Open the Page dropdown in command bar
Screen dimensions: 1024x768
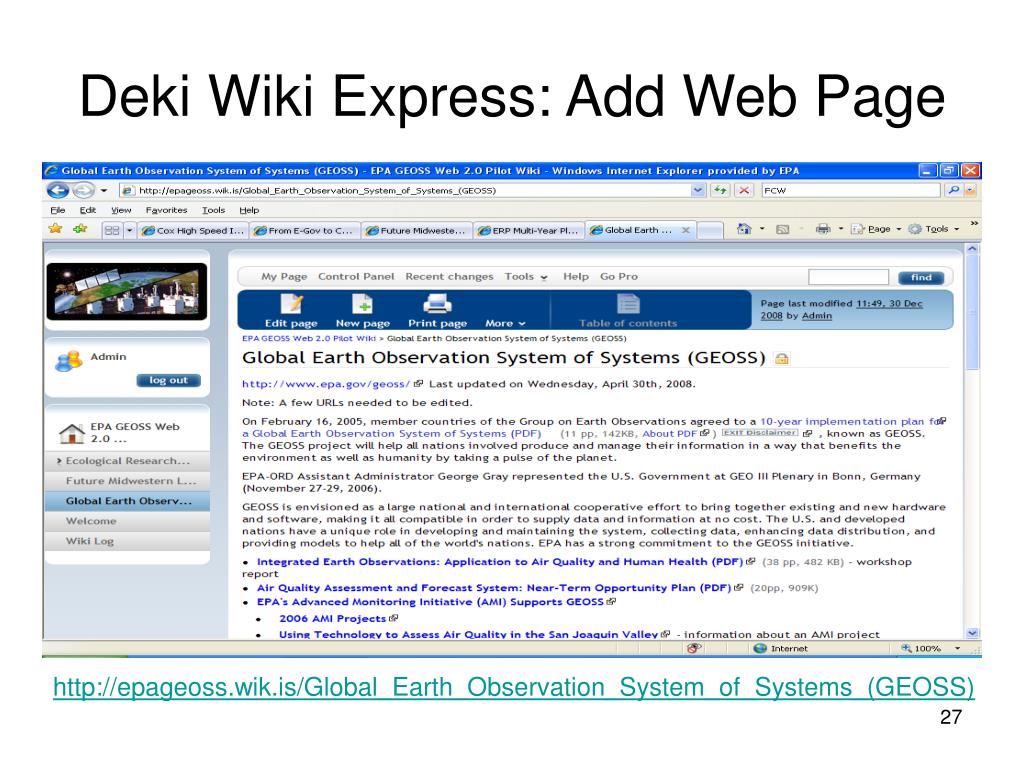(x=877, y=229)
